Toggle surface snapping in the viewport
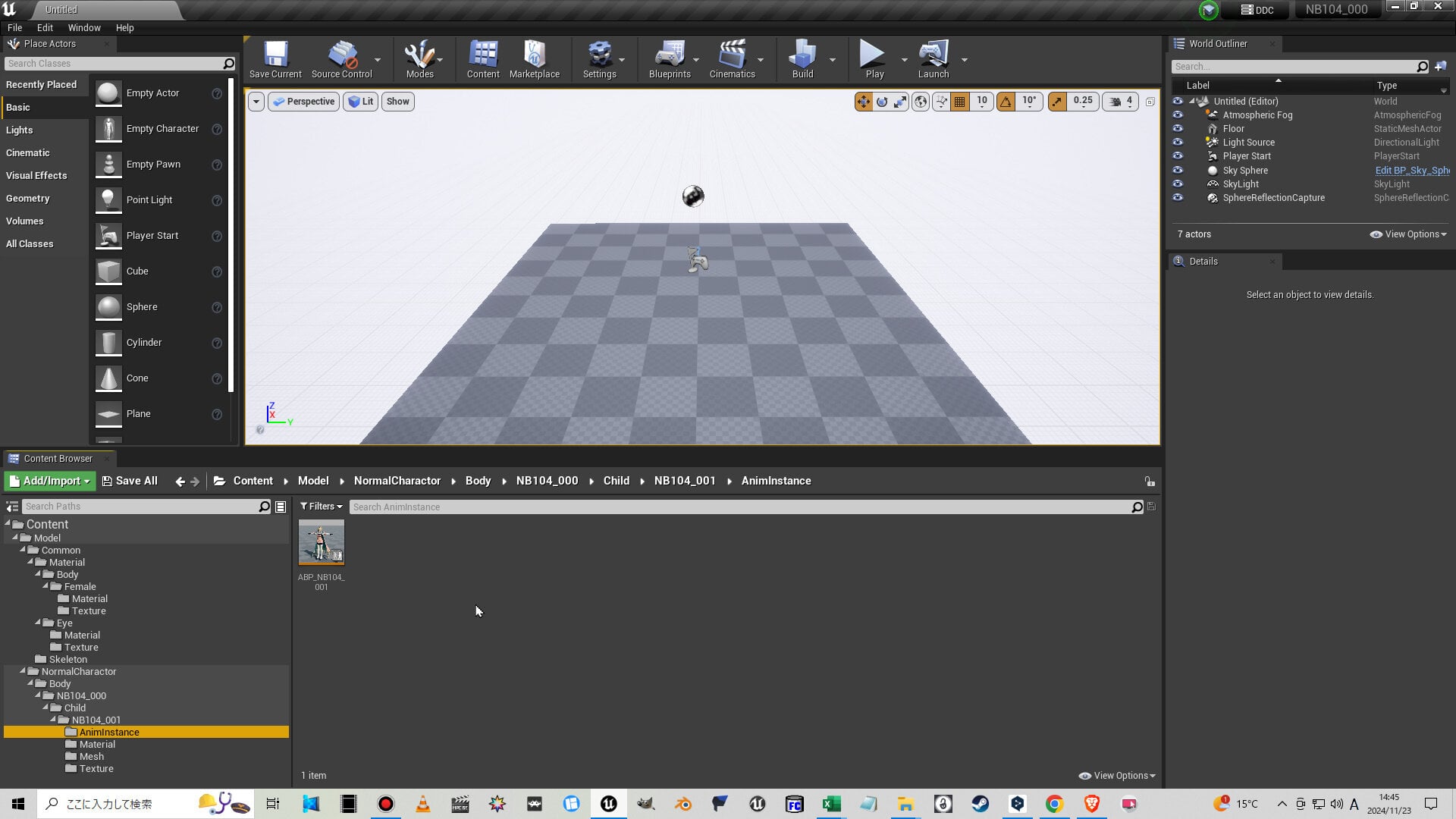Viewport: 1456px width, 819px height. pyautogui.click(x=941, y=102)
